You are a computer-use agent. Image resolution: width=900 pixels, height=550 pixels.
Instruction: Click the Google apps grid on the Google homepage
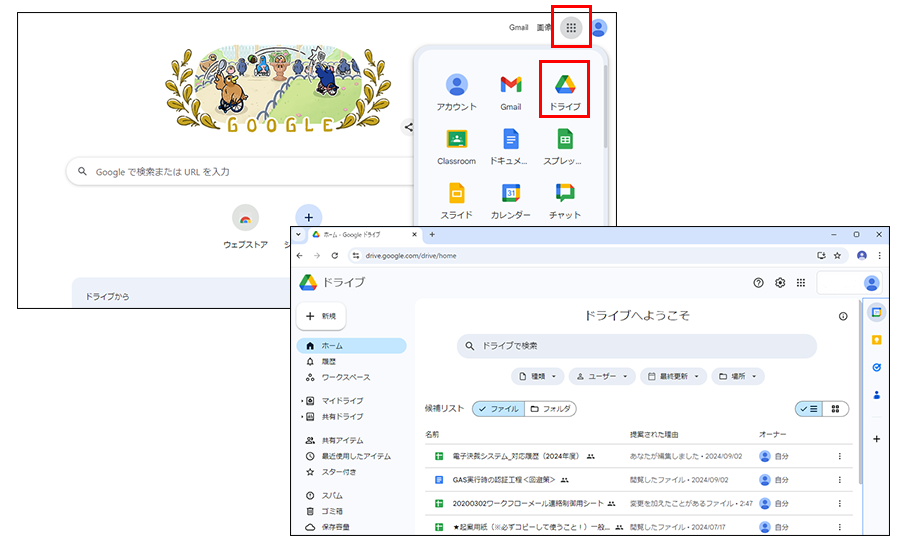[571, 28]
